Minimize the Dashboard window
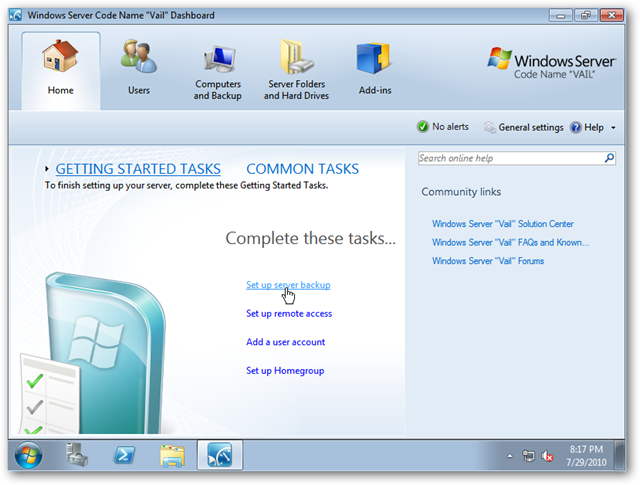The width and height of the screenshot is (640, 485). click(561, 16)
